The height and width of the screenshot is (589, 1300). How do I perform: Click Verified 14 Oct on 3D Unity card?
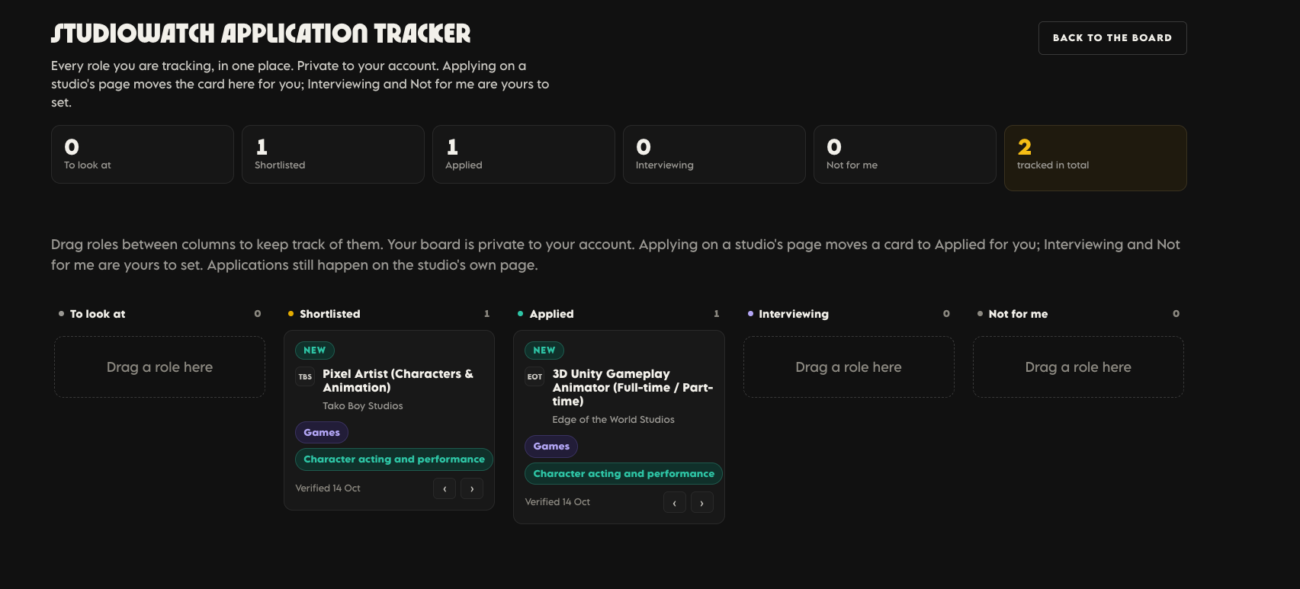[x=558, y=502]
